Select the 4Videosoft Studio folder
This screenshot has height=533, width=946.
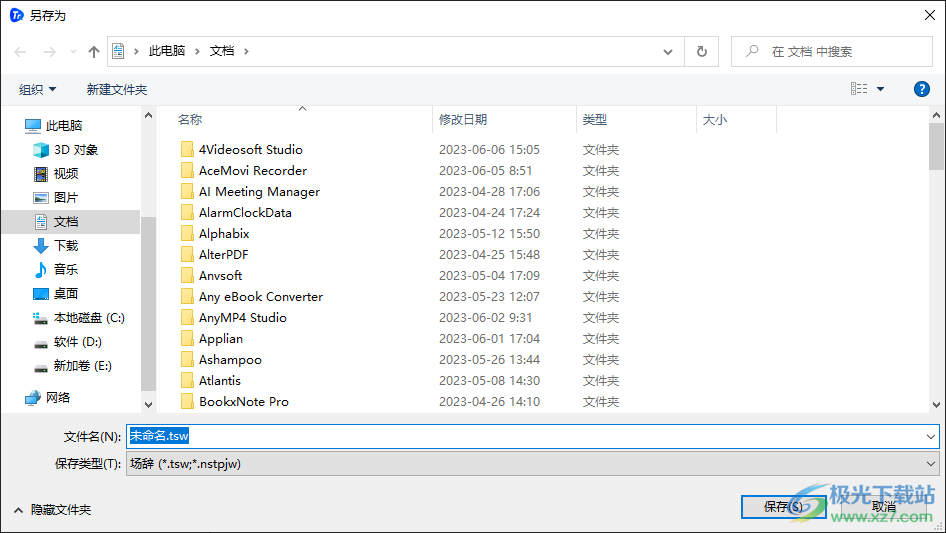(x=241, y=149)
